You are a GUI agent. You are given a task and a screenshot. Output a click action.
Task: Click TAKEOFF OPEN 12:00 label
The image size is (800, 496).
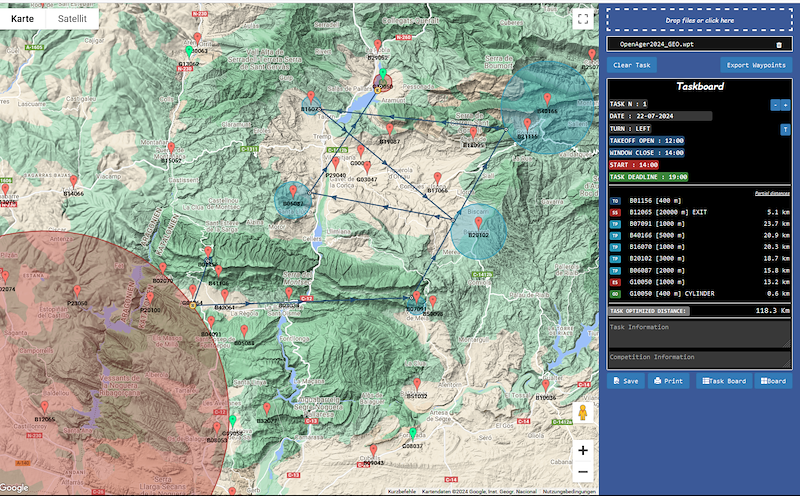646,141
